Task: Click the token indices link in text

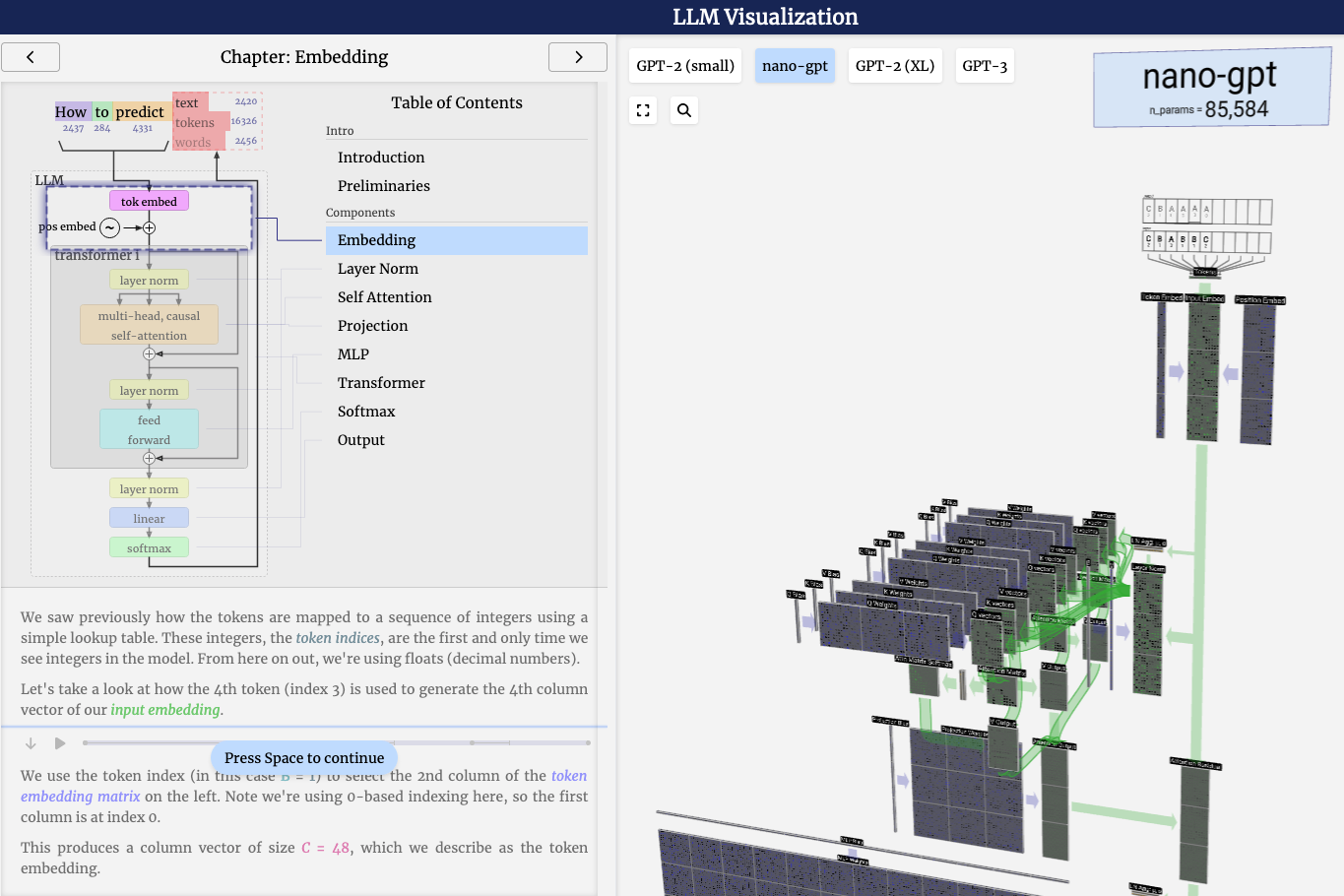Action: [x=338, y=638]
